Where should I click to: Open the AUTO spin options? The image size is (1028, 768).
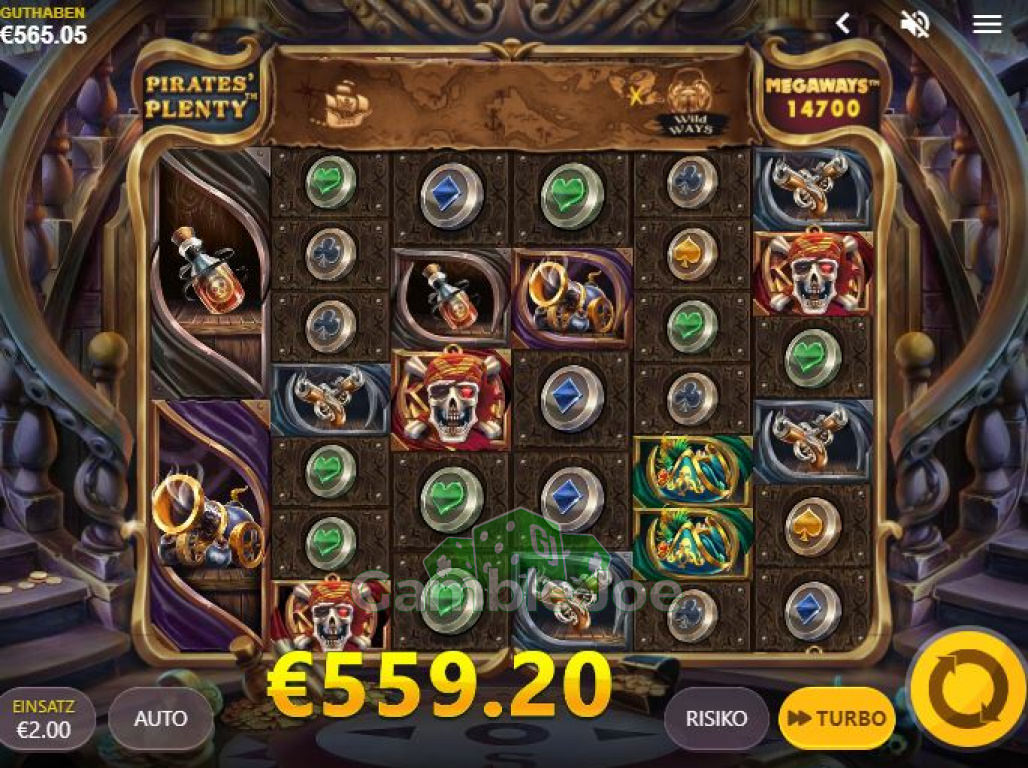(161, 718)
